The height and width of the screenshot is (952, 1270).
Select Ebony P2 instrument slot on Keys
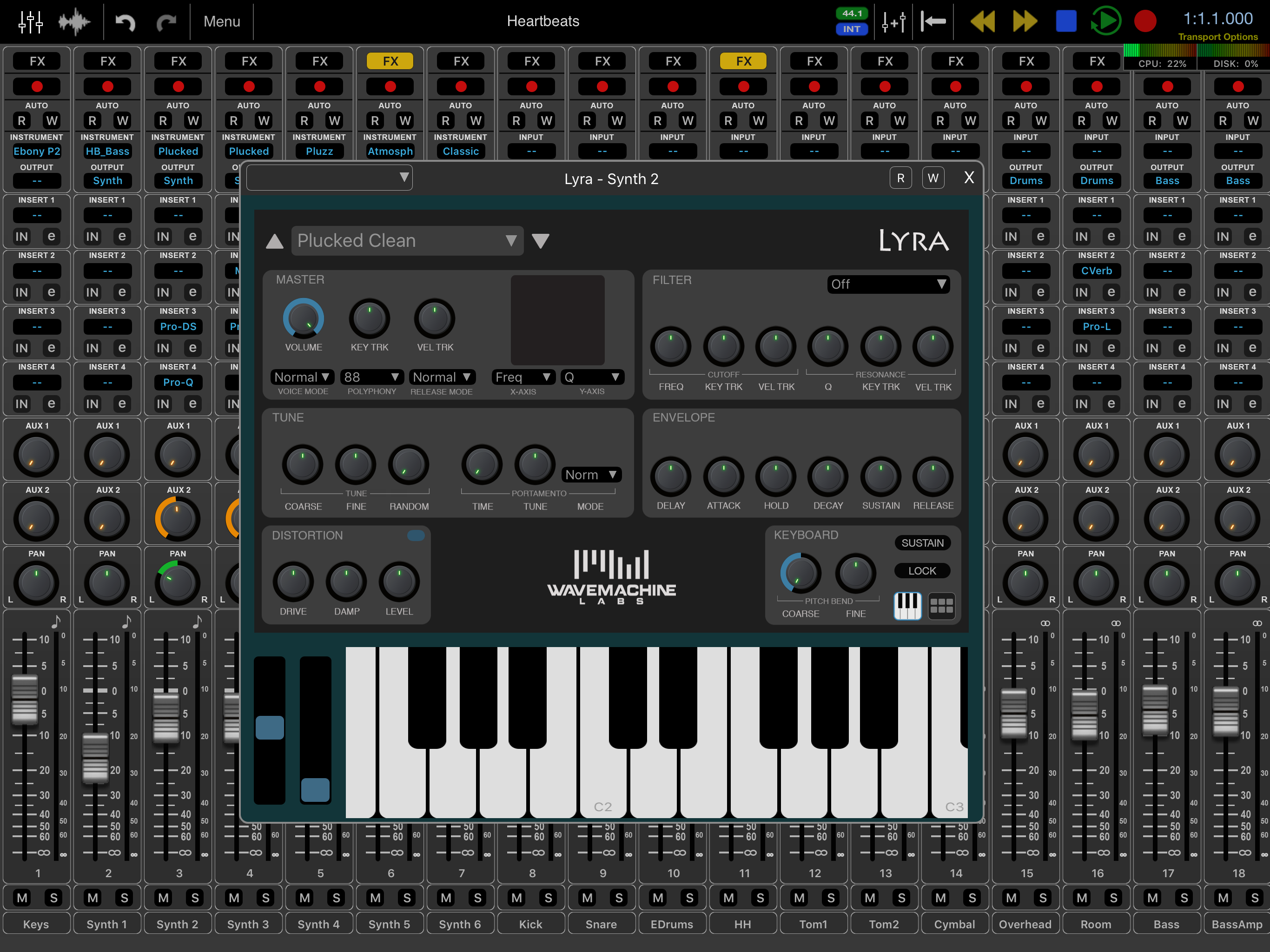(x=37, y=152)
